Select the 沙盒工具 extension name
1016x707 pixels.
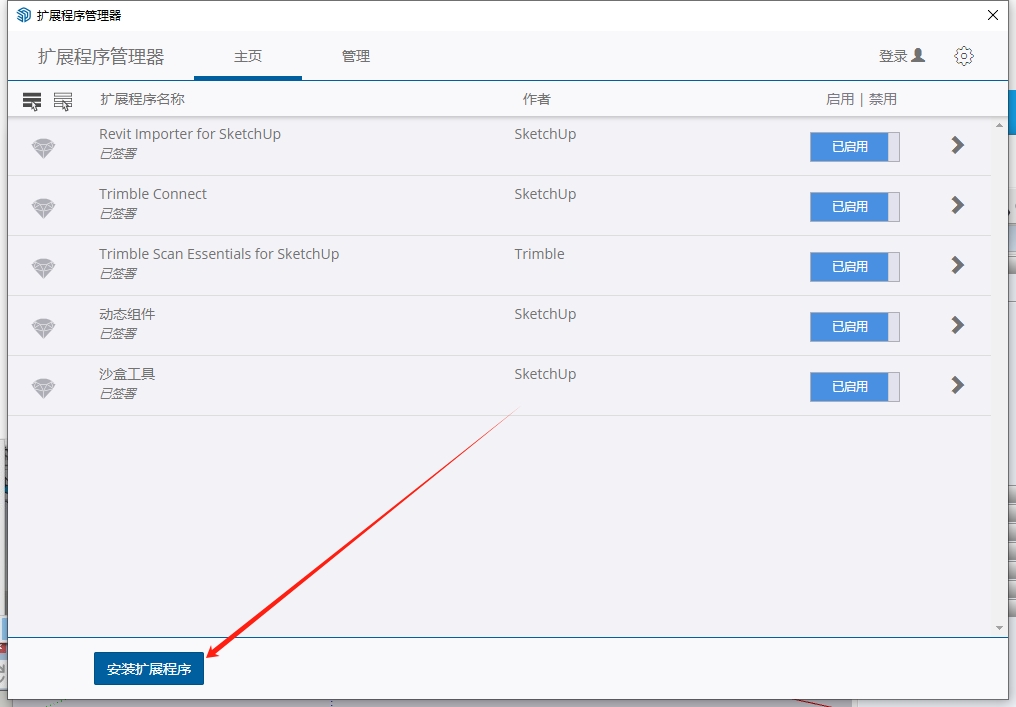(127, 374)
